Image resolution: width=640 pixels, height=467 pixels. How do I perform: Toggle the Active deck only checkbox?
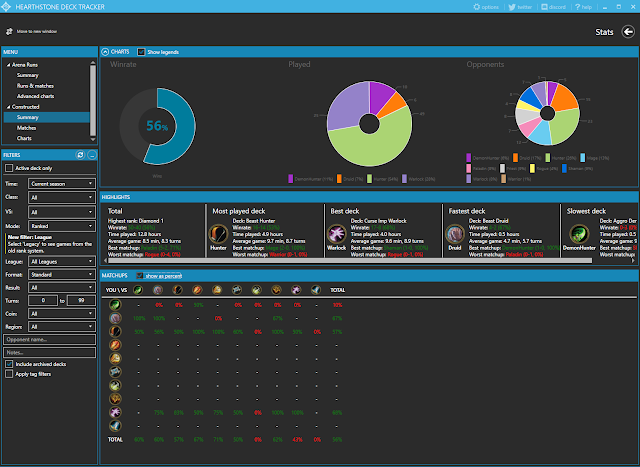tap(9, 168)
